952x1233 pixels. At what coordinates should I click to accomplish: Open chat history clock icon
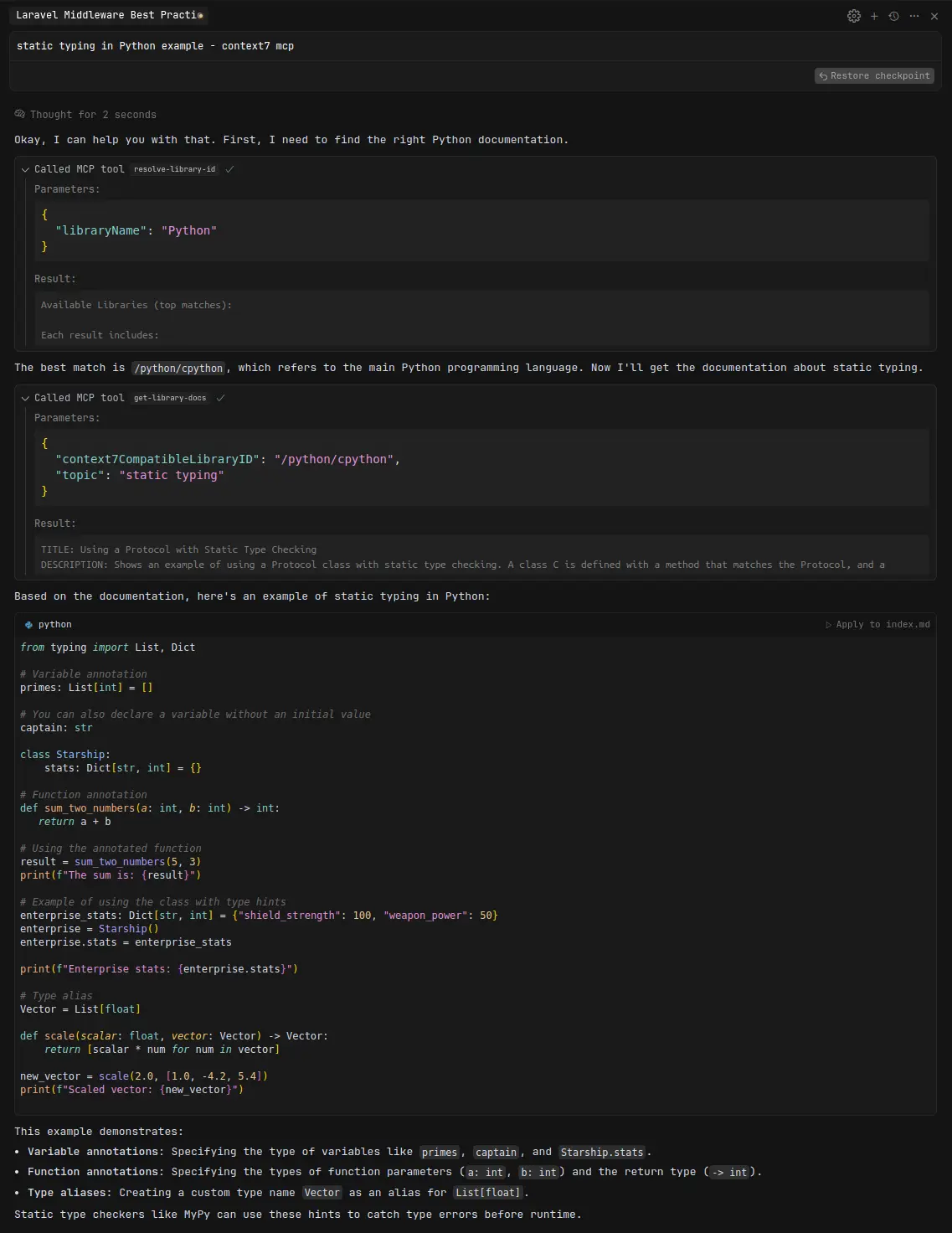click(894, 16)
